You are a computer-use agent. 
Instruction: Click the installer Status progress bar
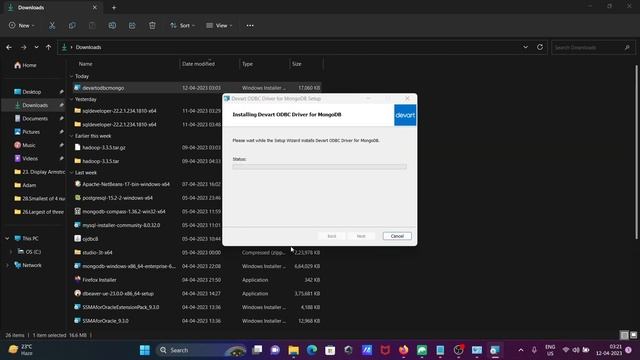(320, 167)
